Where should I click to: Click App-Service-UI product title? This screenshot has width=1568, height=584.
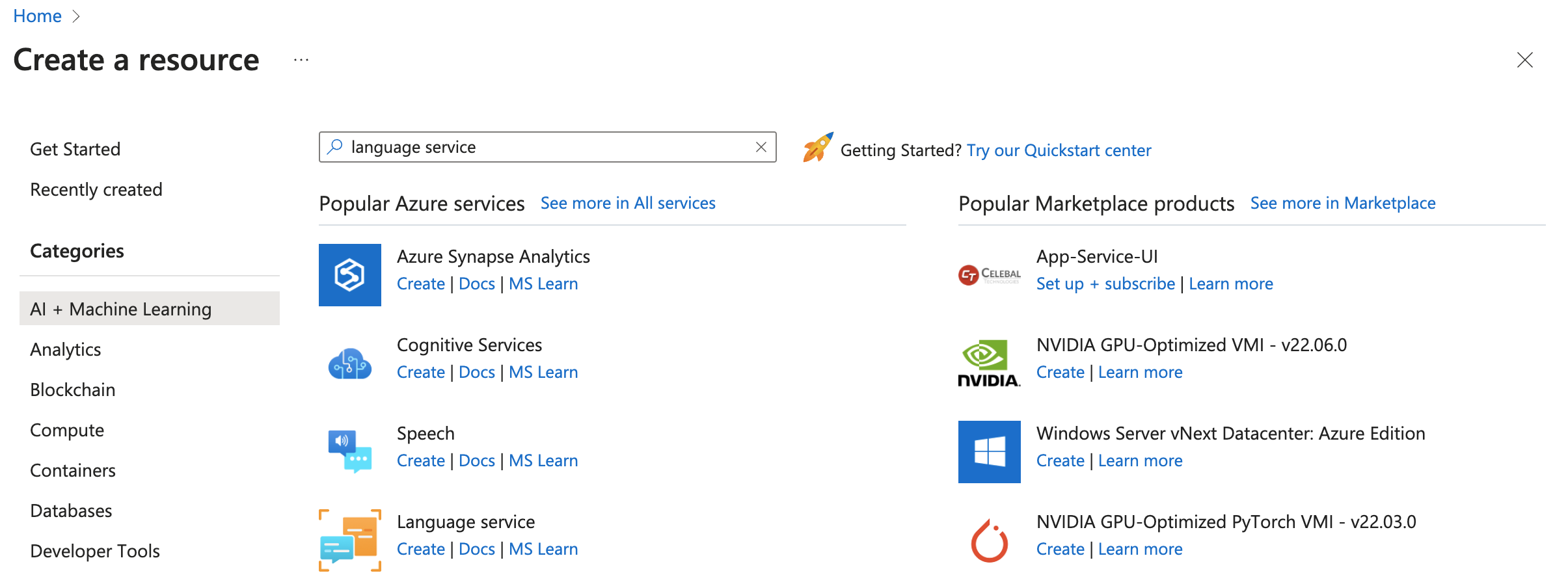point(1097,256)
